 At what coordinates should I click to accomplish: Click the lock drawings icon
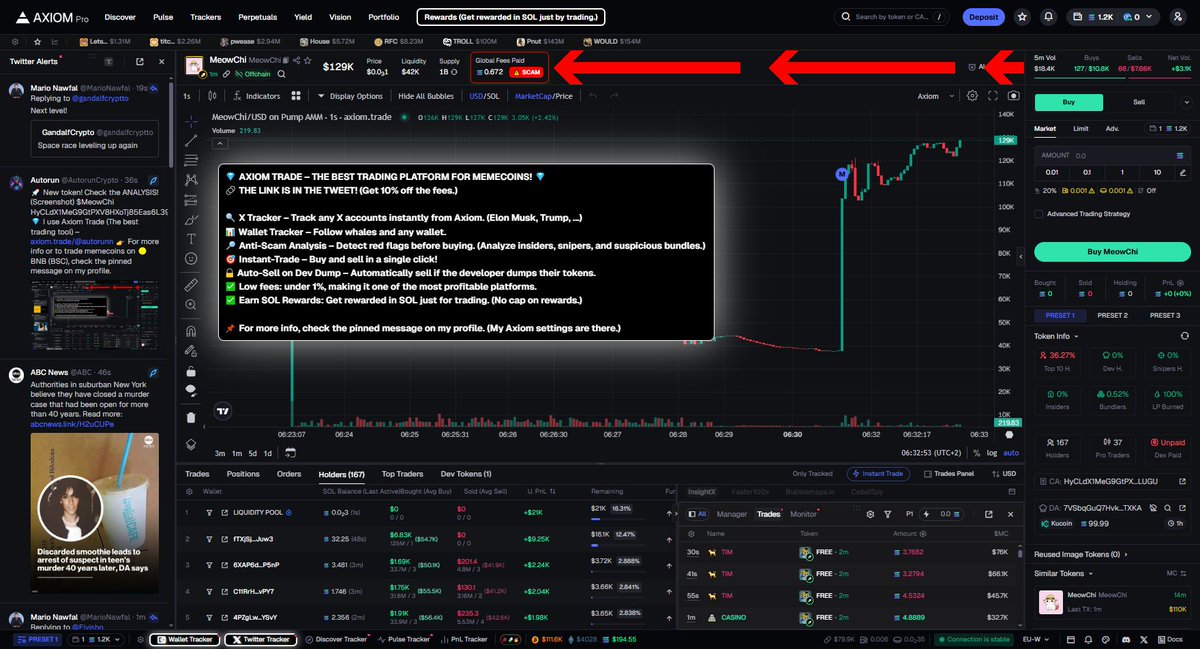tap(191, 371)
